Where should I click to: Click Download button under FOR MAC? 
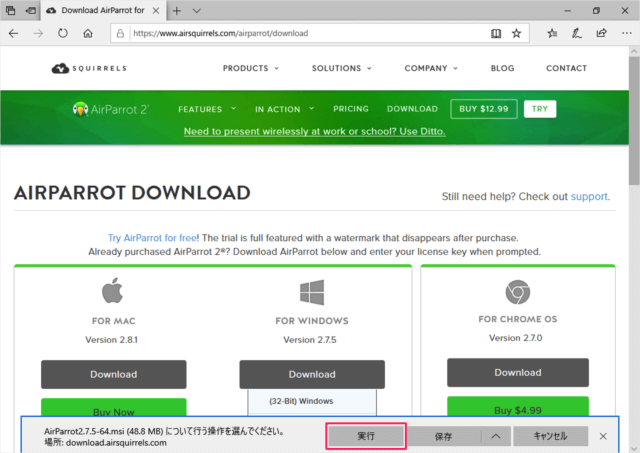click(x=113, y=374)
